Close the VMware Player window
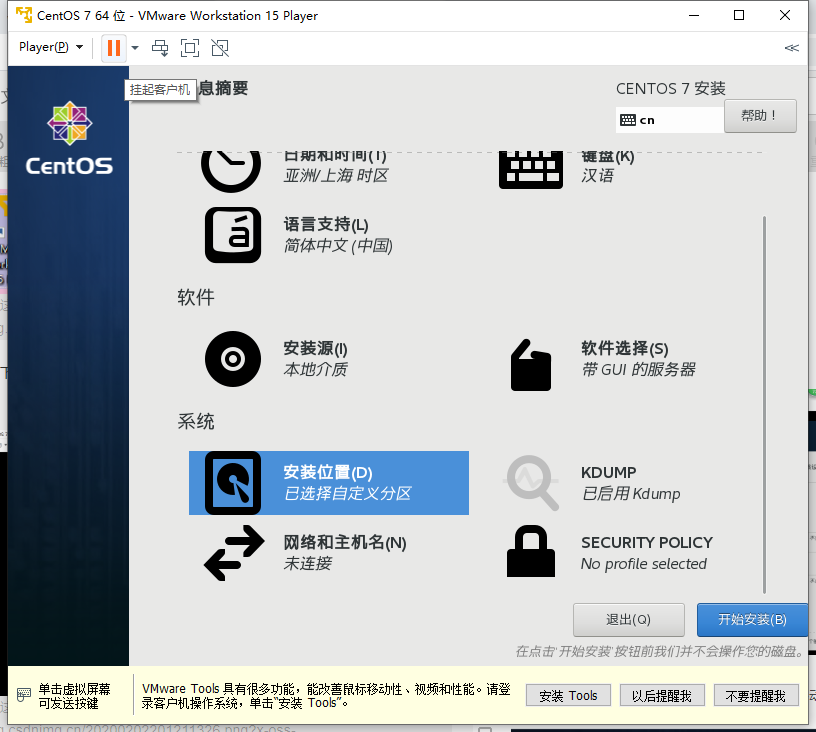The image size is (816, 732). click(x=785, y=15)
